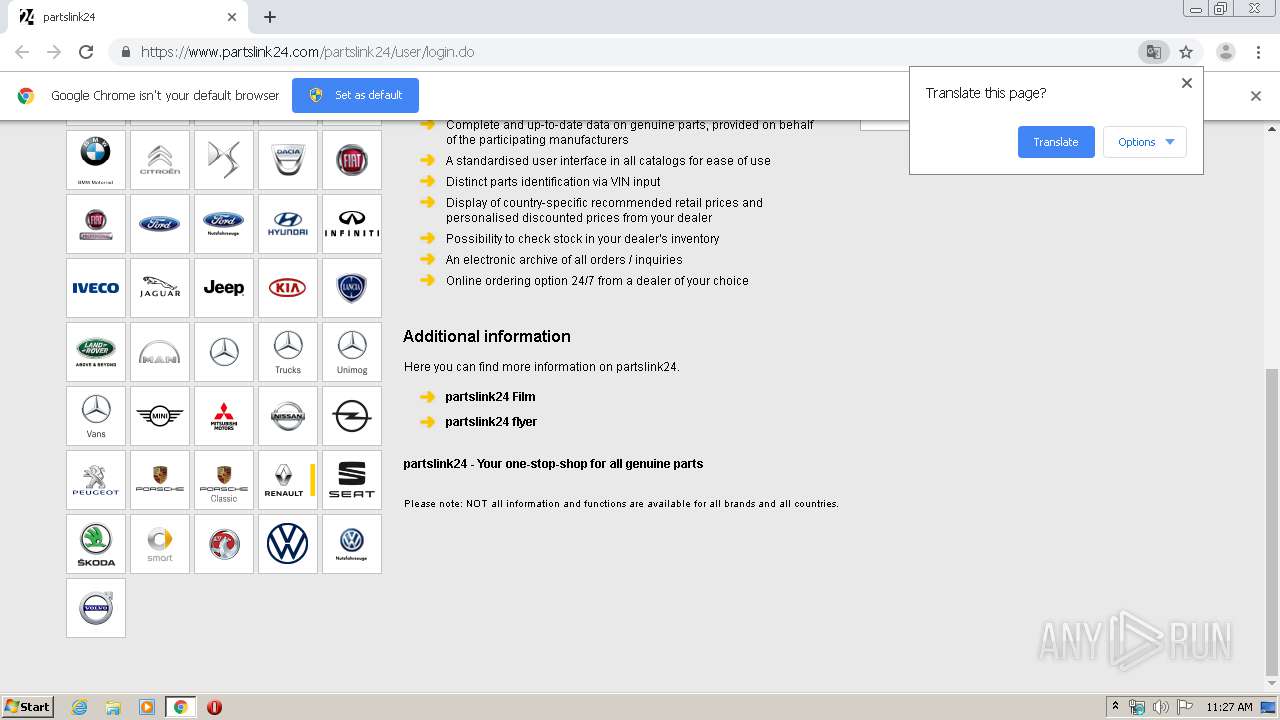Open the Porsche catalog tile
The width and height of the screenshot is (1280, 720).
tap(160, 480)
